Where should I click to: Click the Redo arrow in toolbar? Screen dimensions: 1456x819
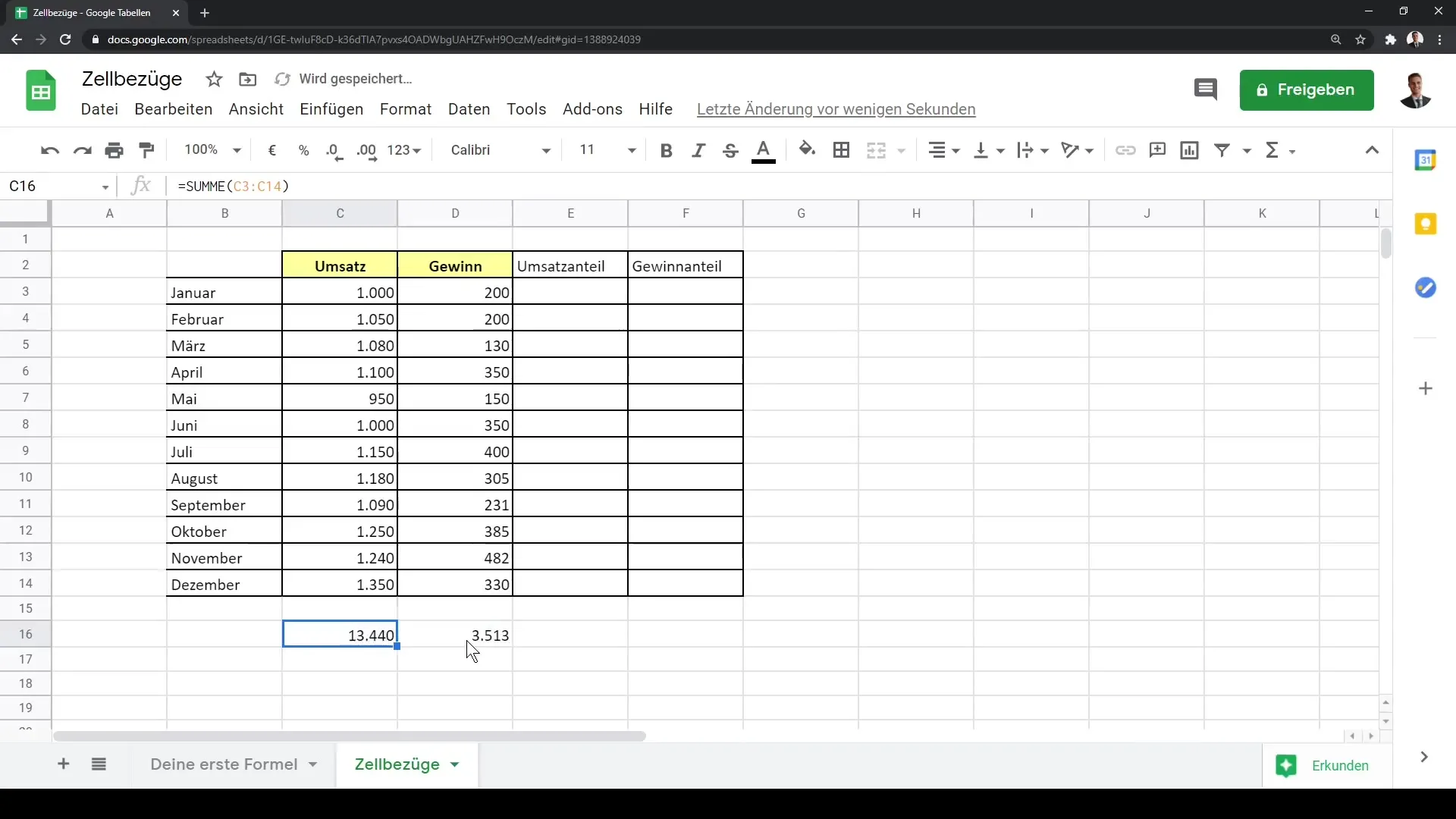(82, 150)
